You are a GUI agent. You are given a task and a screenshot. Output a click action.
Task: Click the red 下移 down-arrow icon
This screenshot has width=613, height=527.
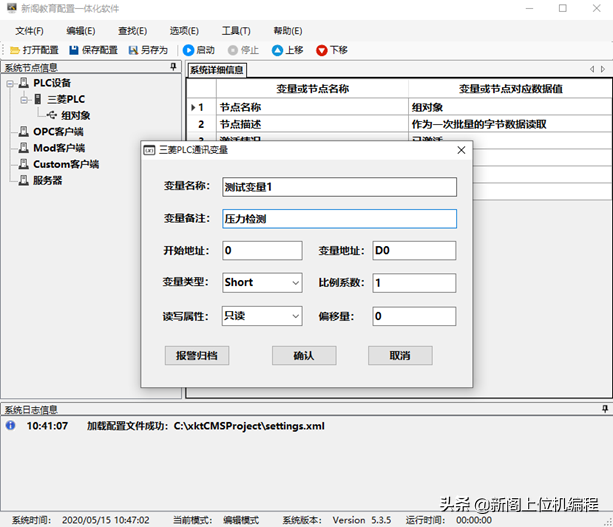tap(322, 50)
